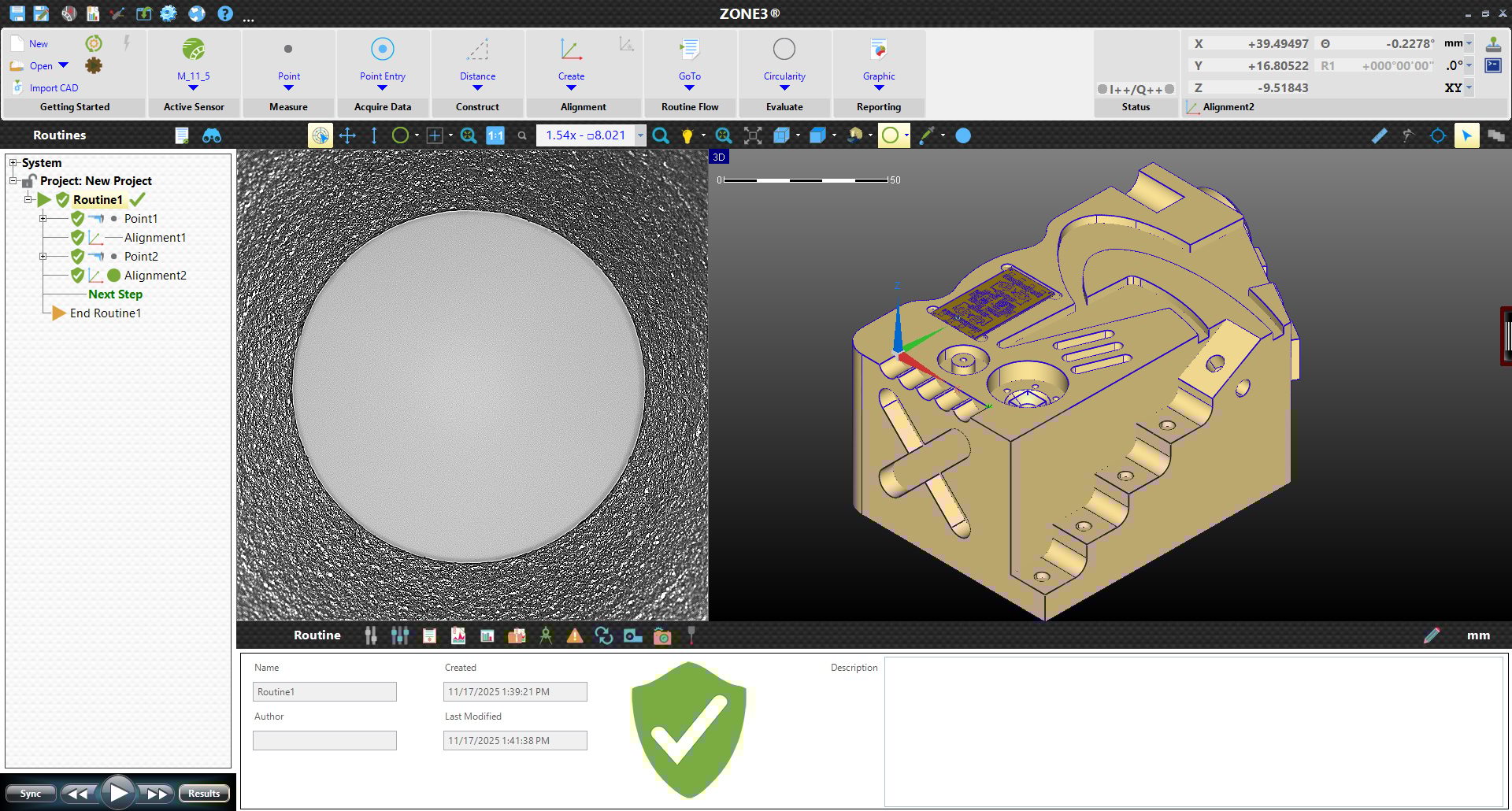
Task: Toggle the world view navigation icon
Action: point(320,135)
